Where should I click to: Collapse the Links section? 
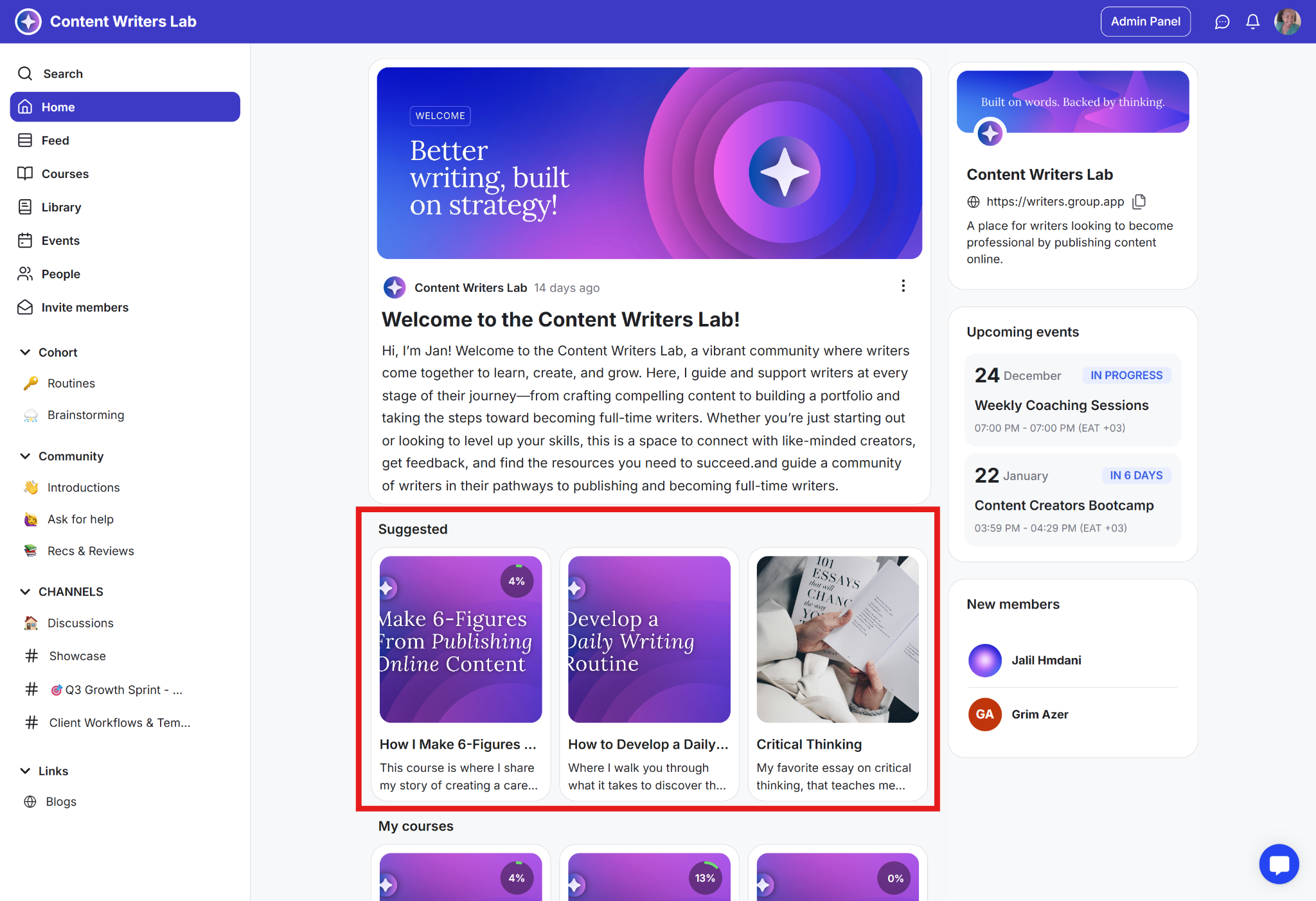pos(25,771)
